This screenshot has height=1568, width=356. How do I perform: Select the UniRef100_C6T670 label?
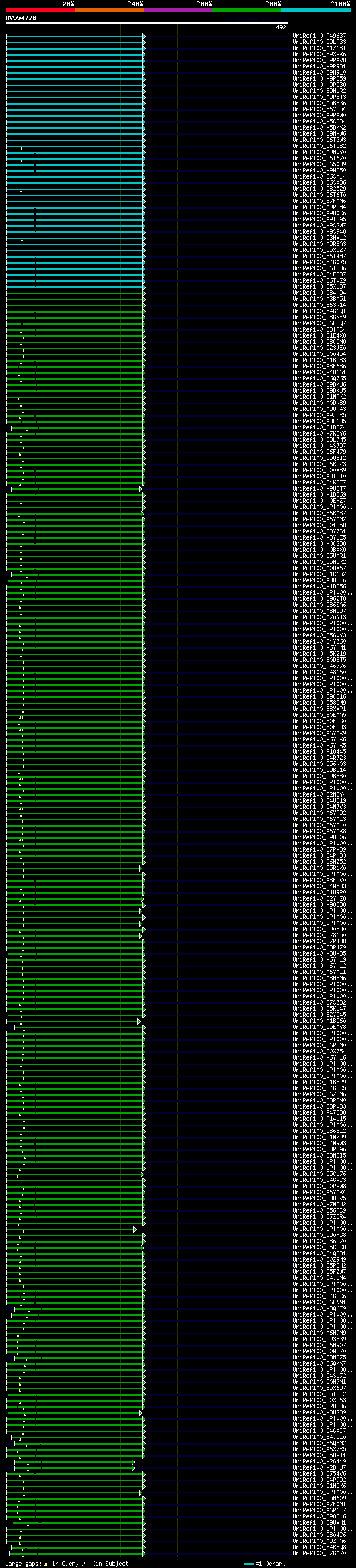pos(319,159)
